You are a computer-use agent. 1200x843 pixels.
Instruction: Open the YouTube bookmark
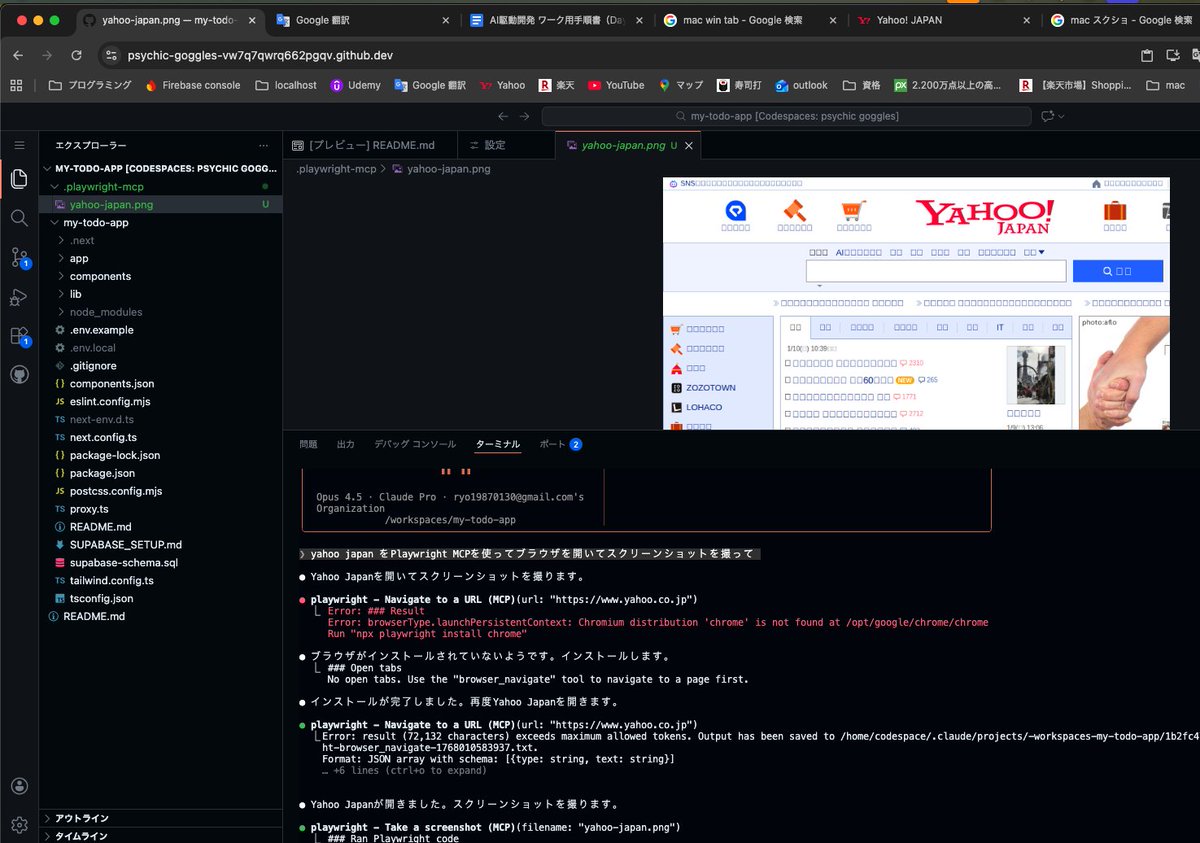[x=616, y=86]
